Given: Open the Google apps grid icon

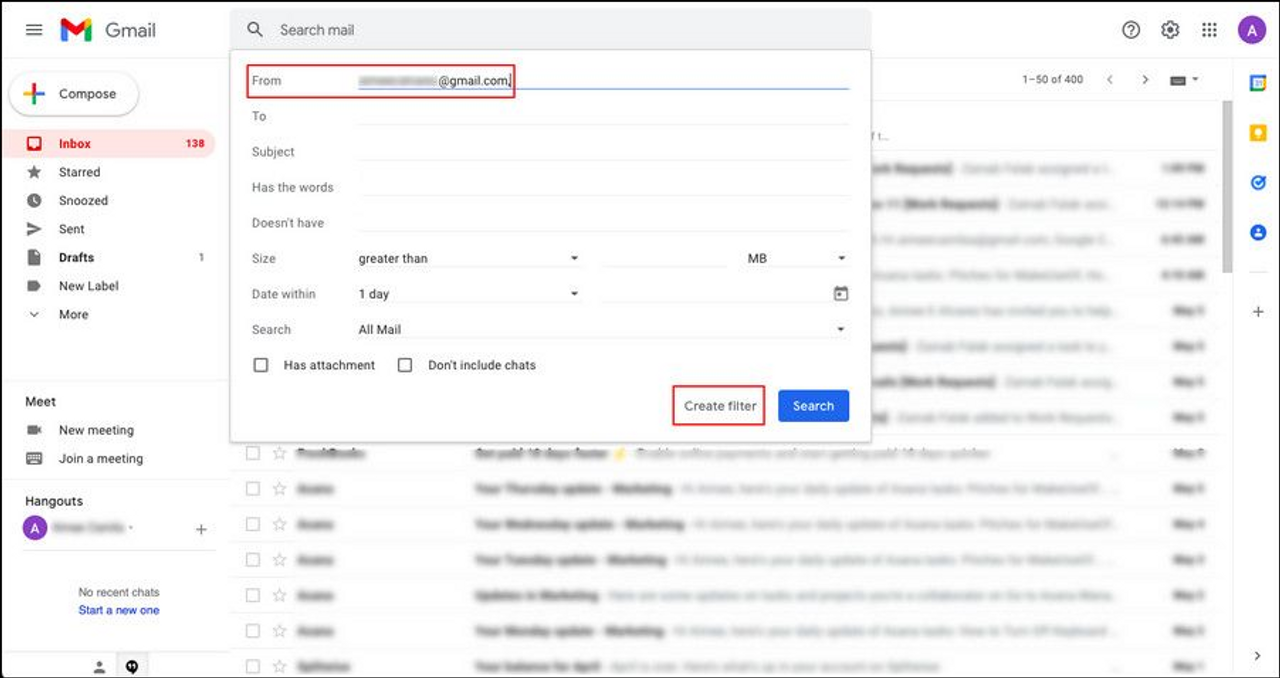Looking at the screenshot, I should click(1209, 30).
